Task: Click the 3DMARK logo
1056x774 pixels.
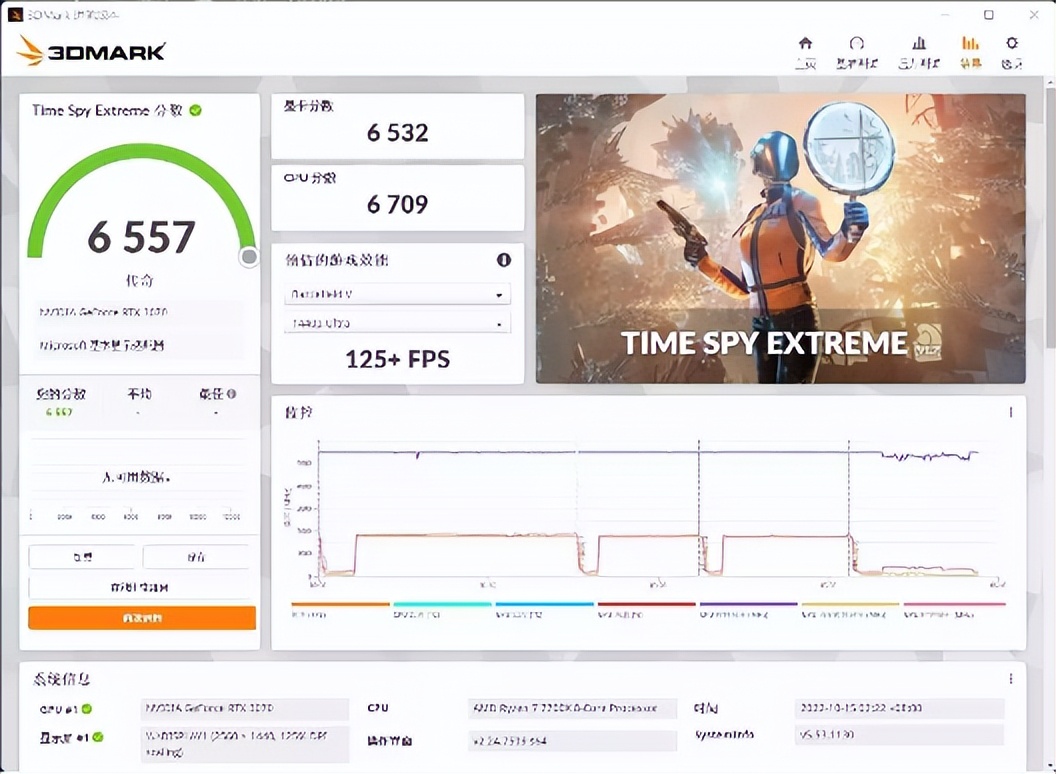Action: [92, 51]
